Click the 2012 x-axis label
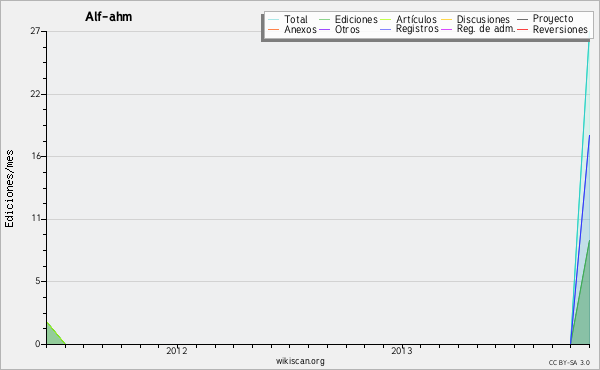The image size is (600, 370). point(177,351)
